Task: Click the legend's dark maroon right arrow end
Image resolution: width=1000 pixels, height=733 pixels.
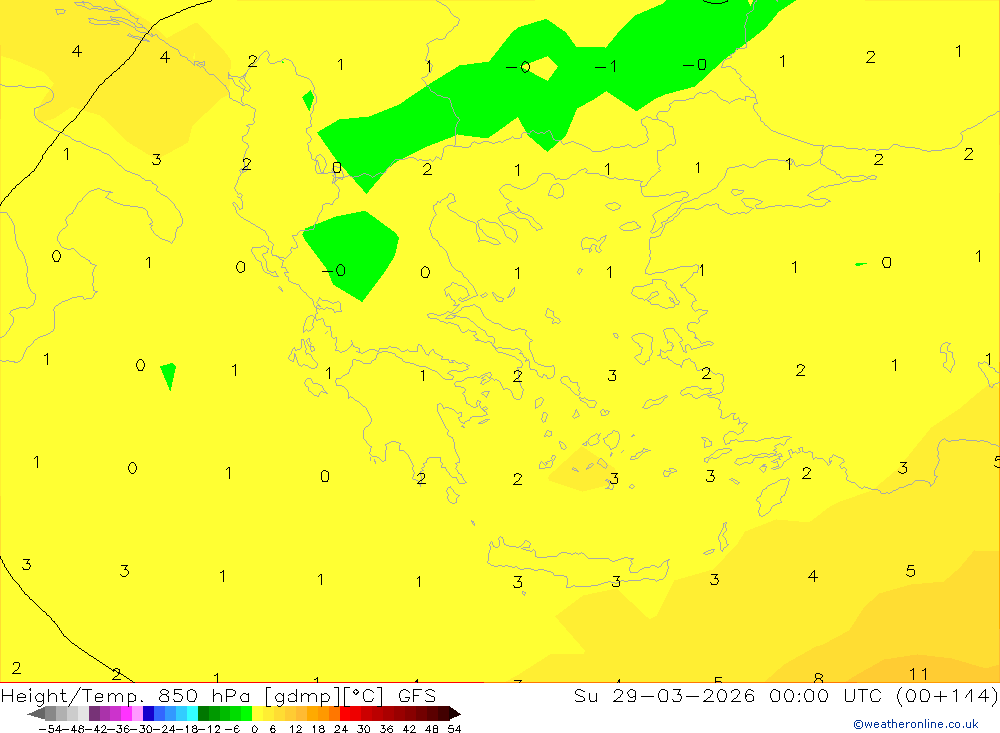Action: [x=455, y=714]
